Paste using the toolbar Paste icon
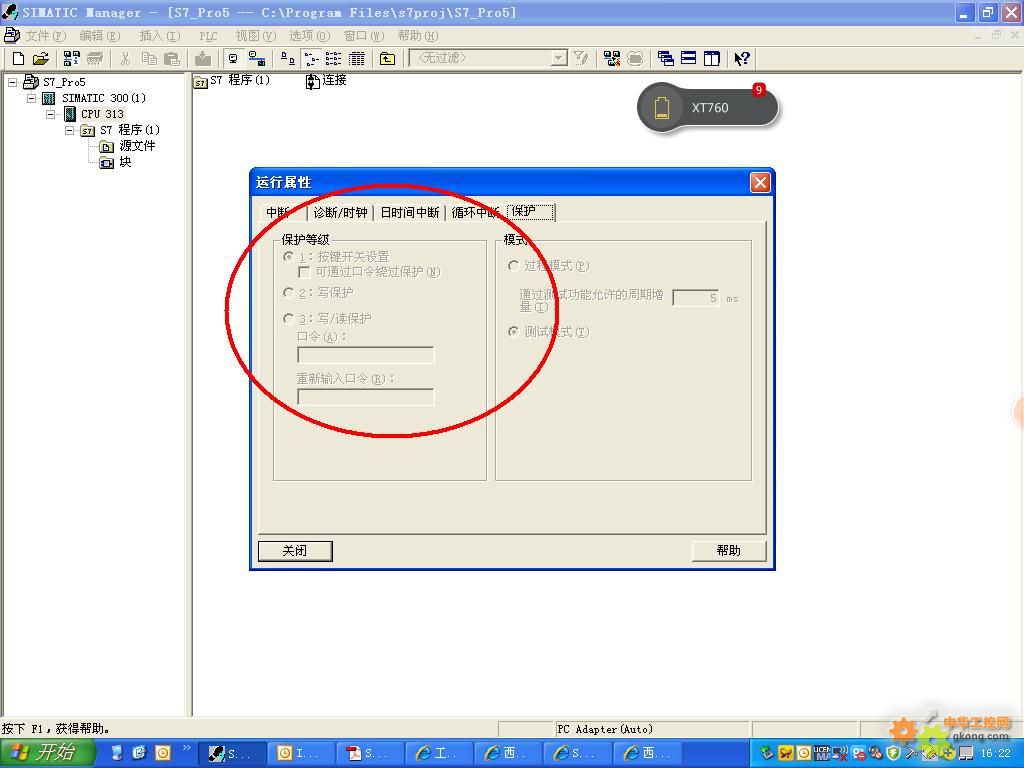Image resolution: width=1024 pixels, height=768 pixels. click(x=172, y=59)
